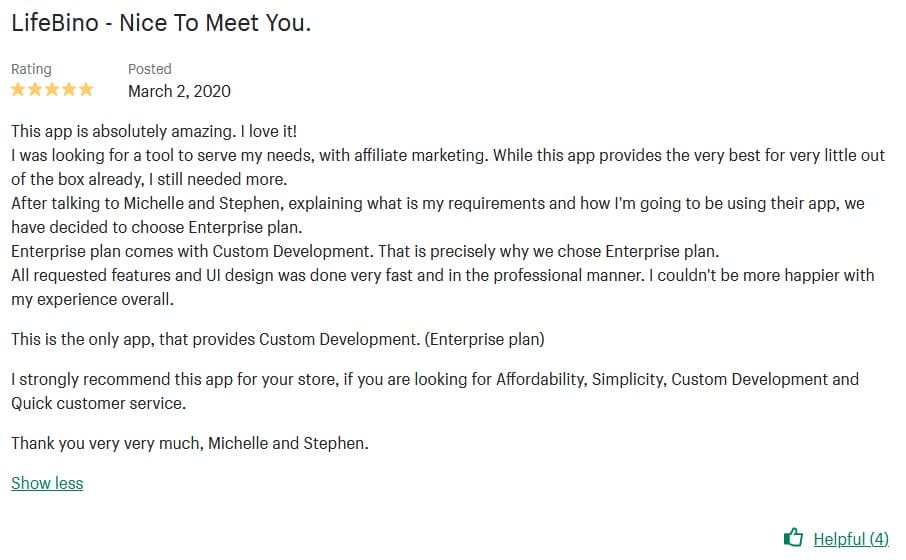The height and width of the screenshot is (560, 906).
Task: Click the second rating star
Action: 35,89
